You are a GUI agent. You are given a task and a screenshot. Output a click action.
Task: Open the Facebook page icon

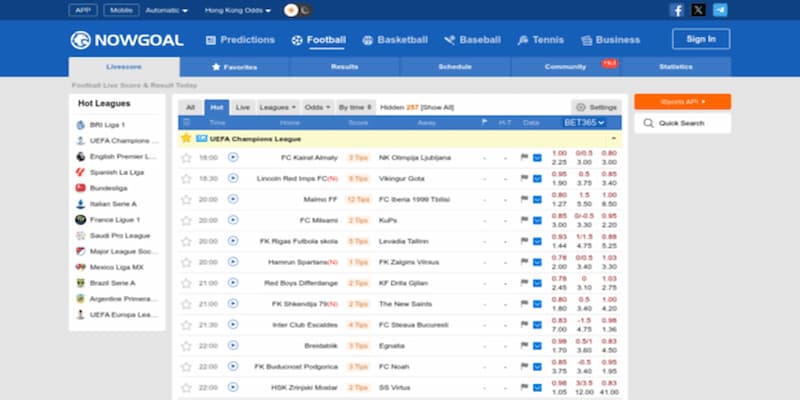[677, 10]
